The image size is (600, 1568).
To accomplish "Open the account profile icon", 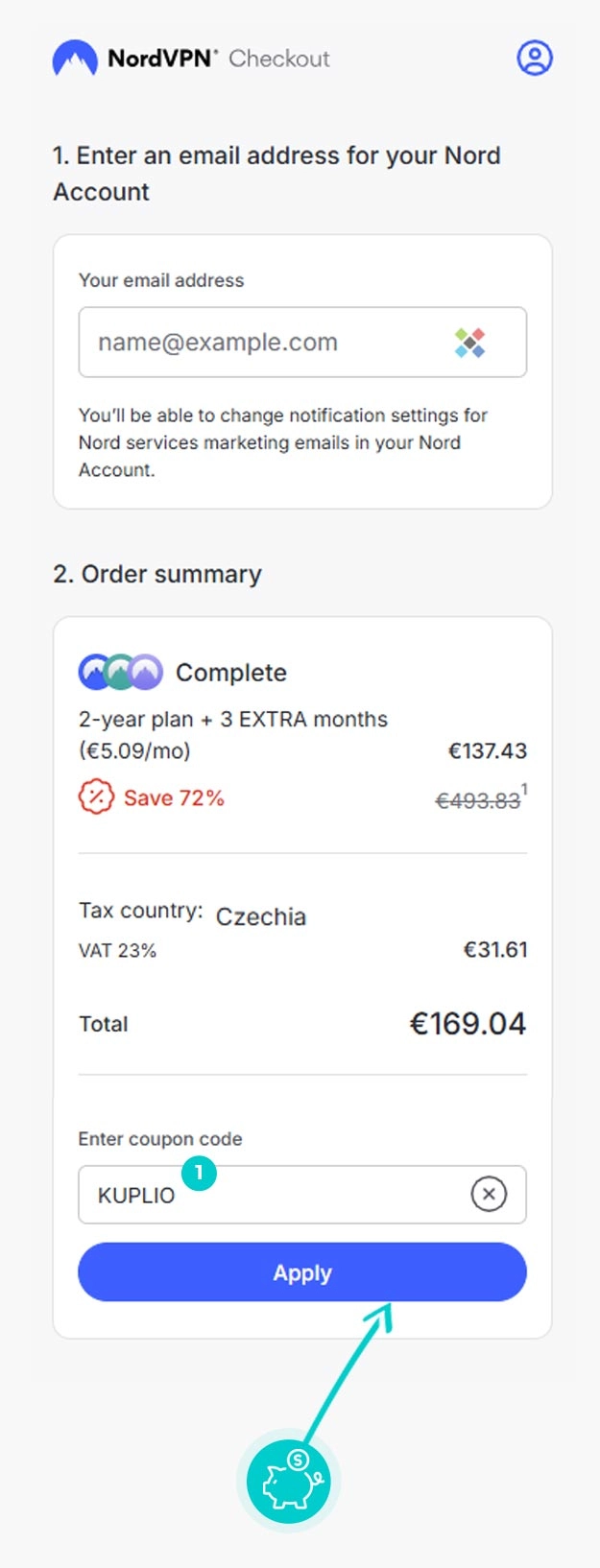I will [535, 58].
